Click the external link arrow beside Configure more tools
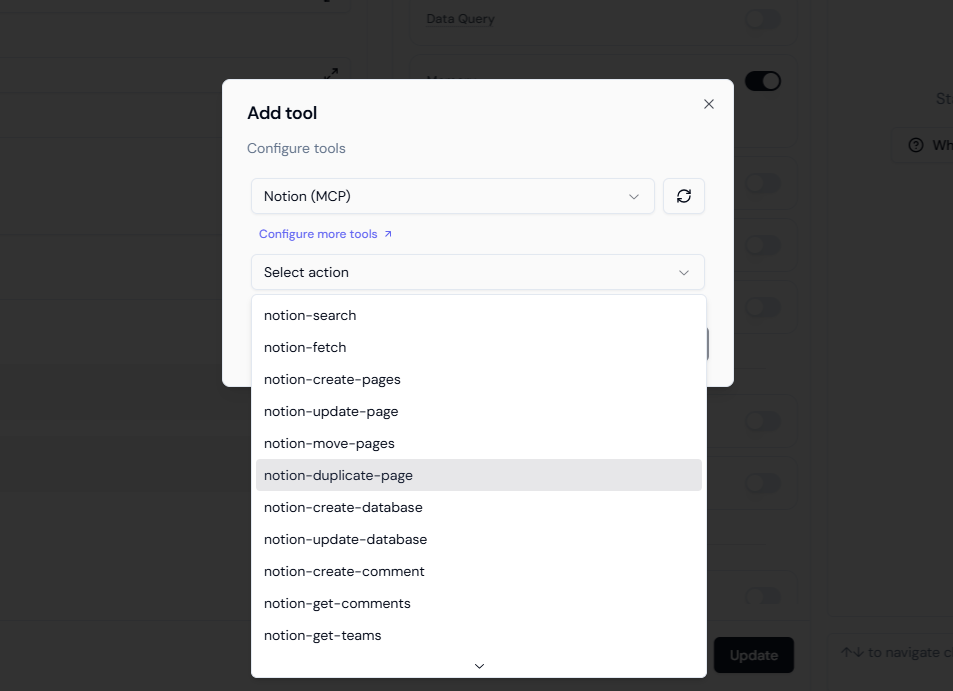Image resolution: width=953 pixels, height=691 pixels. (x=387, y=232)
